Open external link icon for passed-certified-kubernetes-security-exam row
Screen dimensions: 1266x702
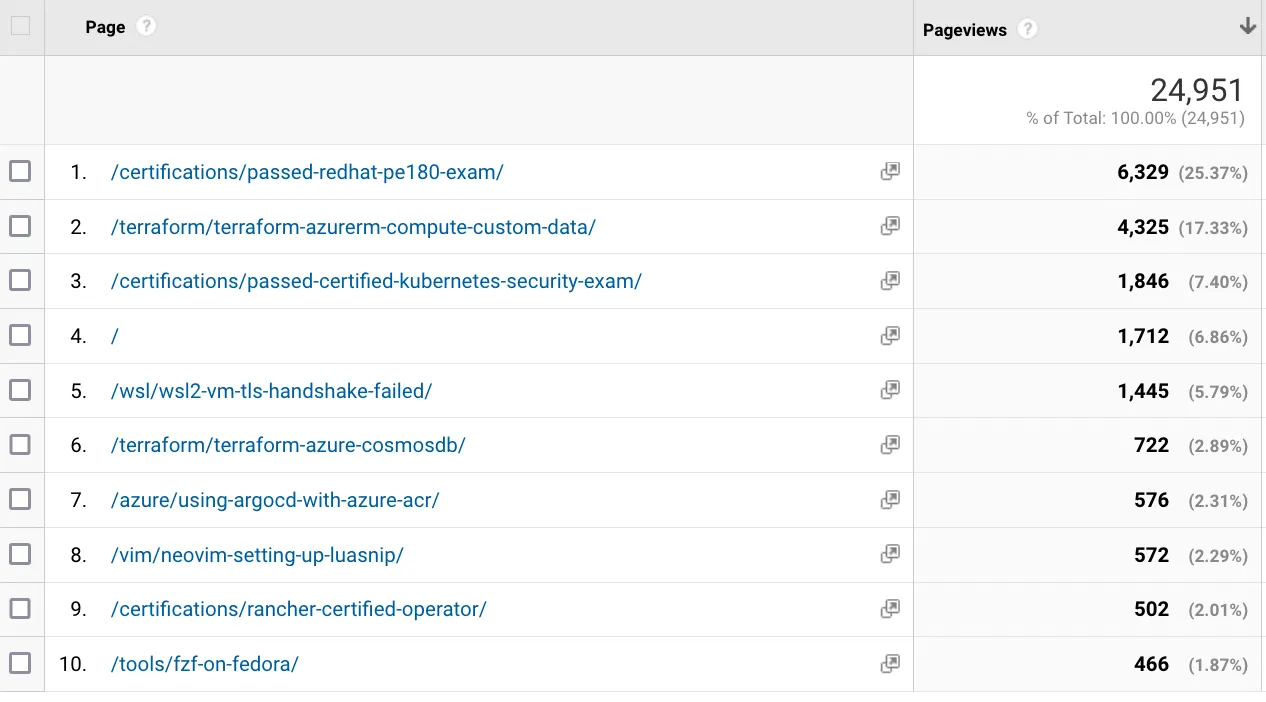[x=890, y=281]
